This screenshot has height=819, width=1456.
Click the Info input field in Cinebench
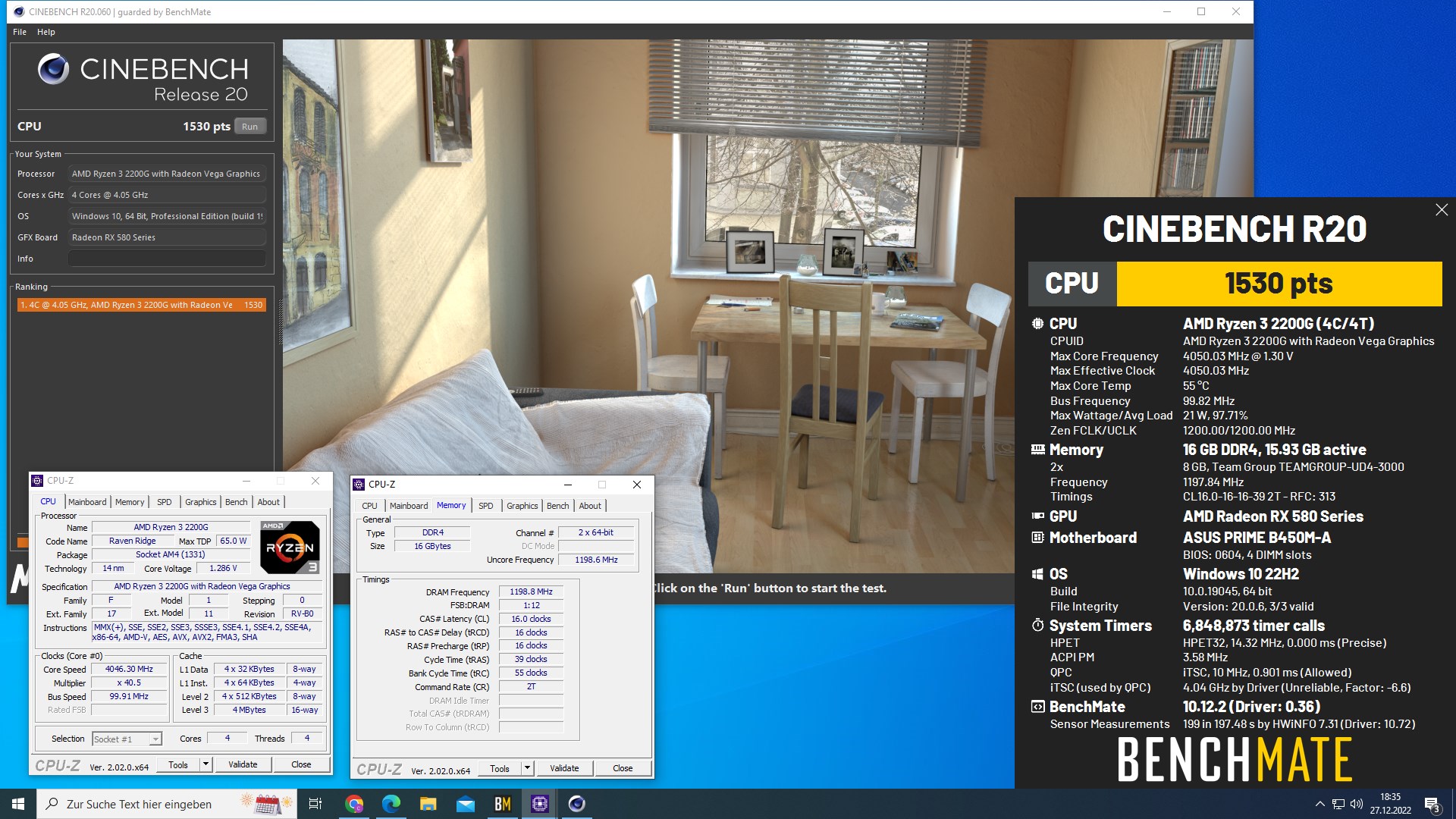167,259
